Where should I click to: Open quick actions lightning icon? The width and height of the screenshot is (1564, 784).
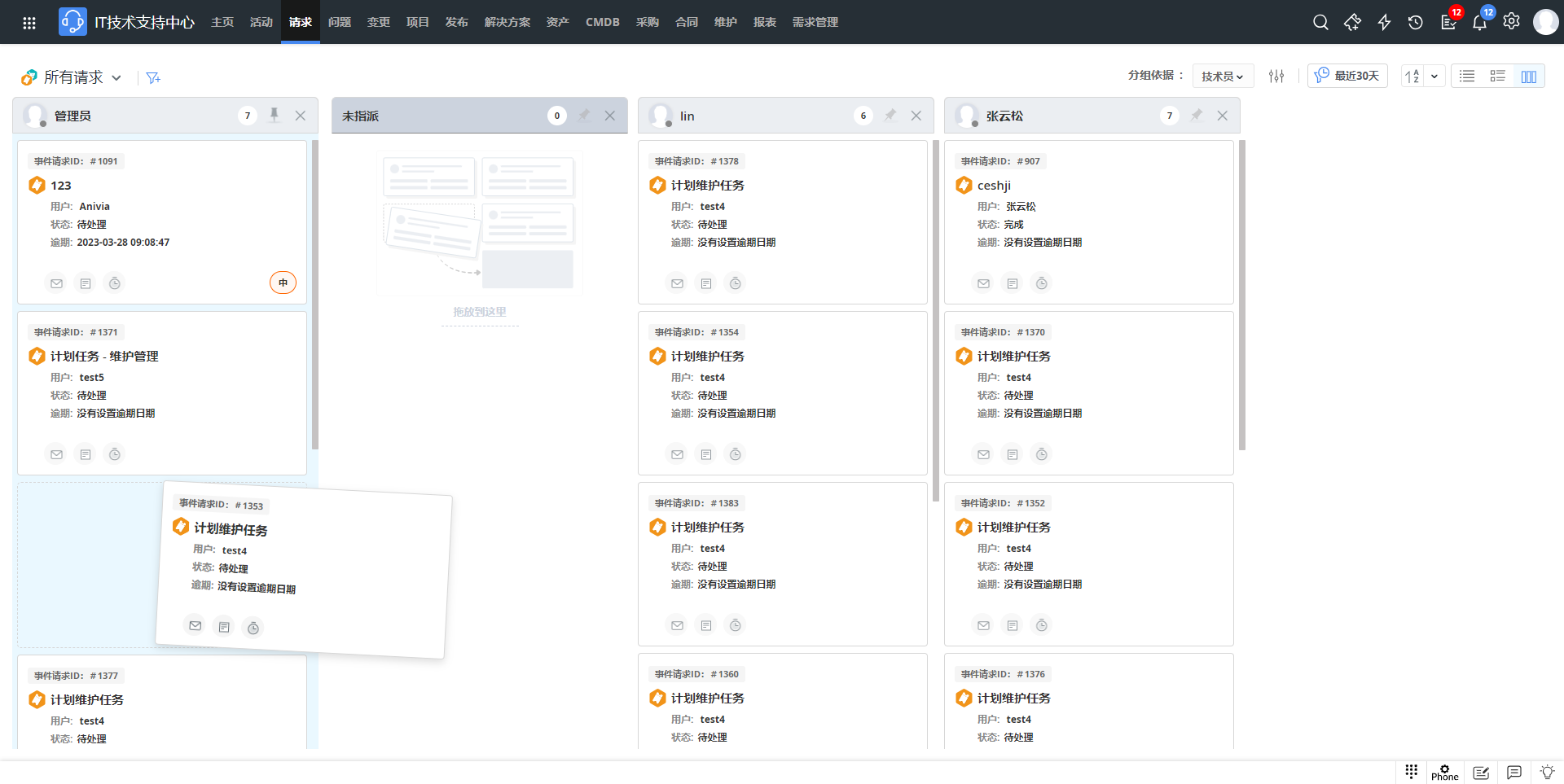click(1384, 22)
